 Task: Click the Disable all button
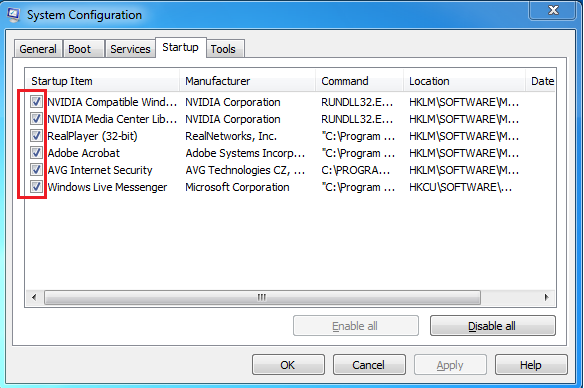[x=492, y=326]
